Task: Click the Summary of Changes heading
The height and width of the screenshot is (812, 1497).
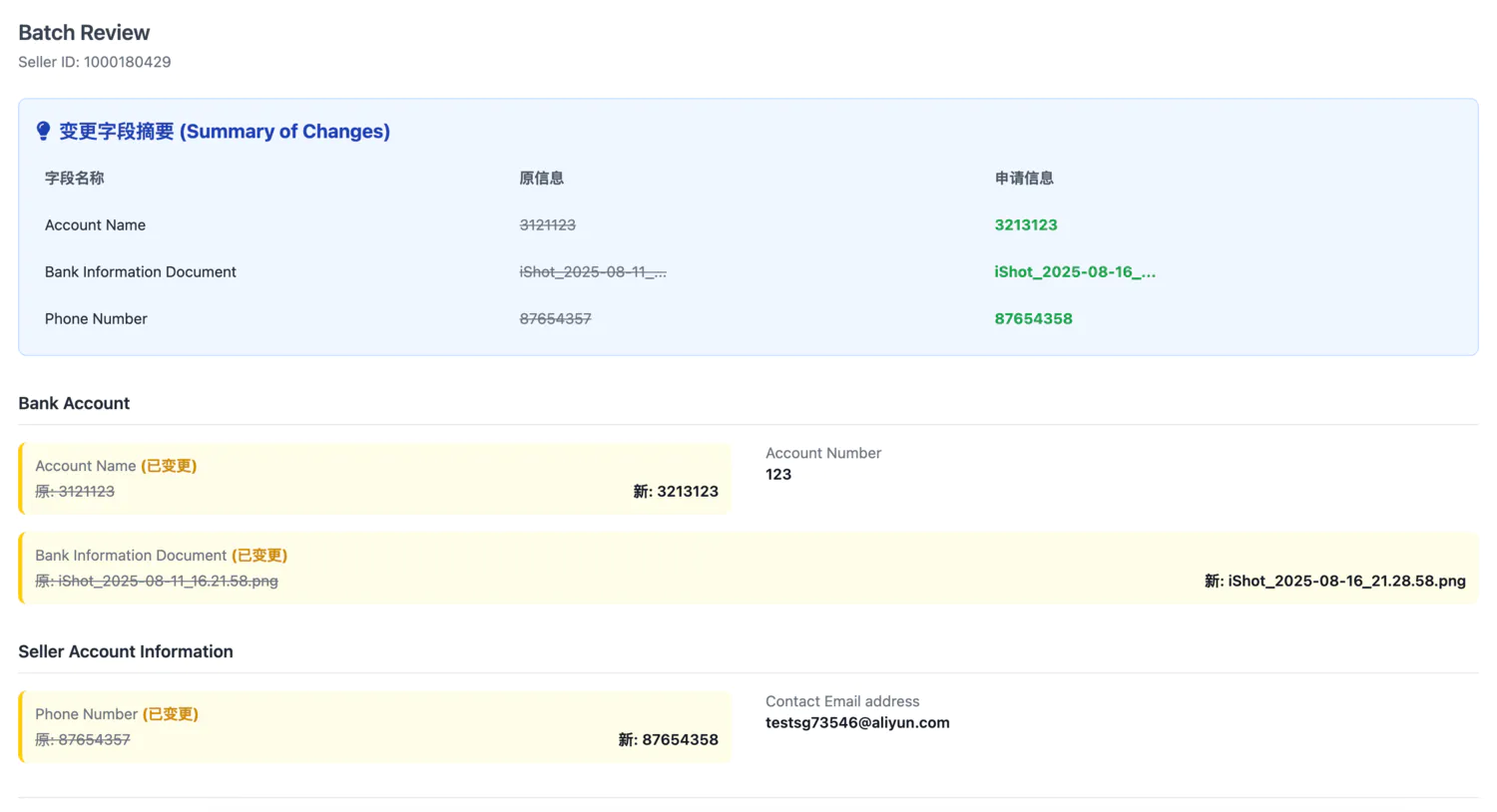Action: click(x=225, y=132)
